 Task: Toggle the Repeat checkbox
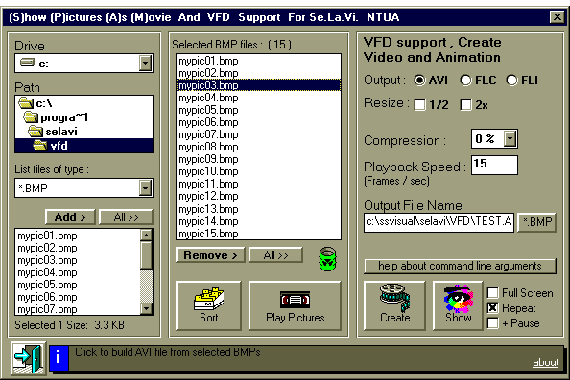493,308
